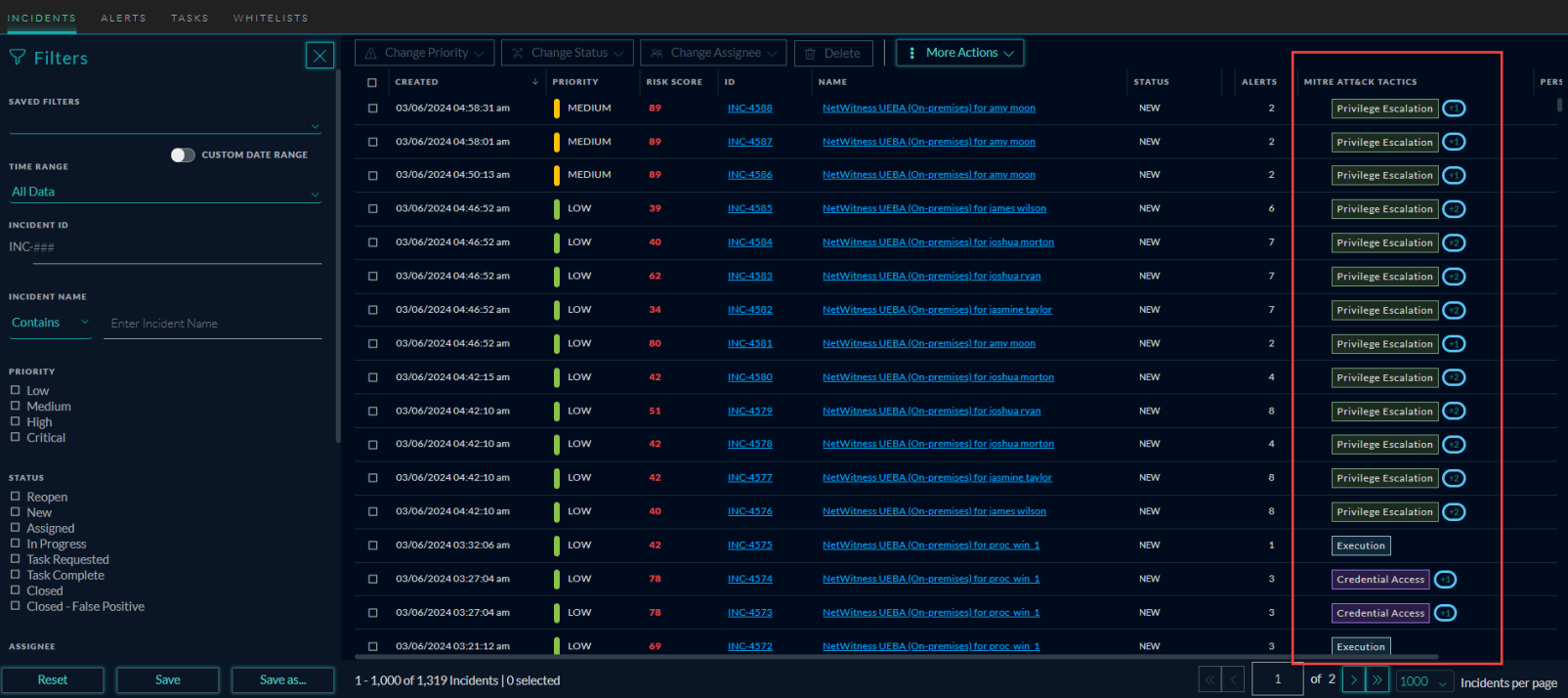1568x698 pixels.
Task: Check the Closed - False Positive status filter
Action: pyautogui.click(x=15, y=606)
